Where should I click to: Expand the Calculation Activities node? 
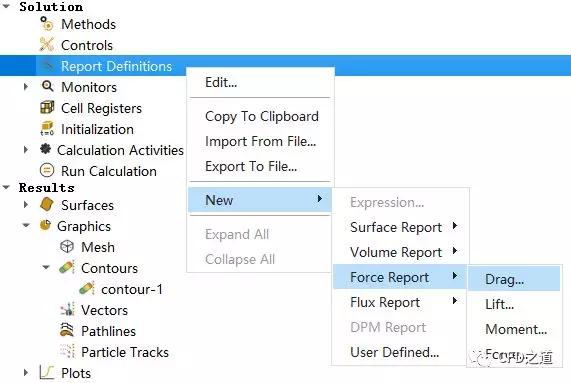click(x=25, y=150)
